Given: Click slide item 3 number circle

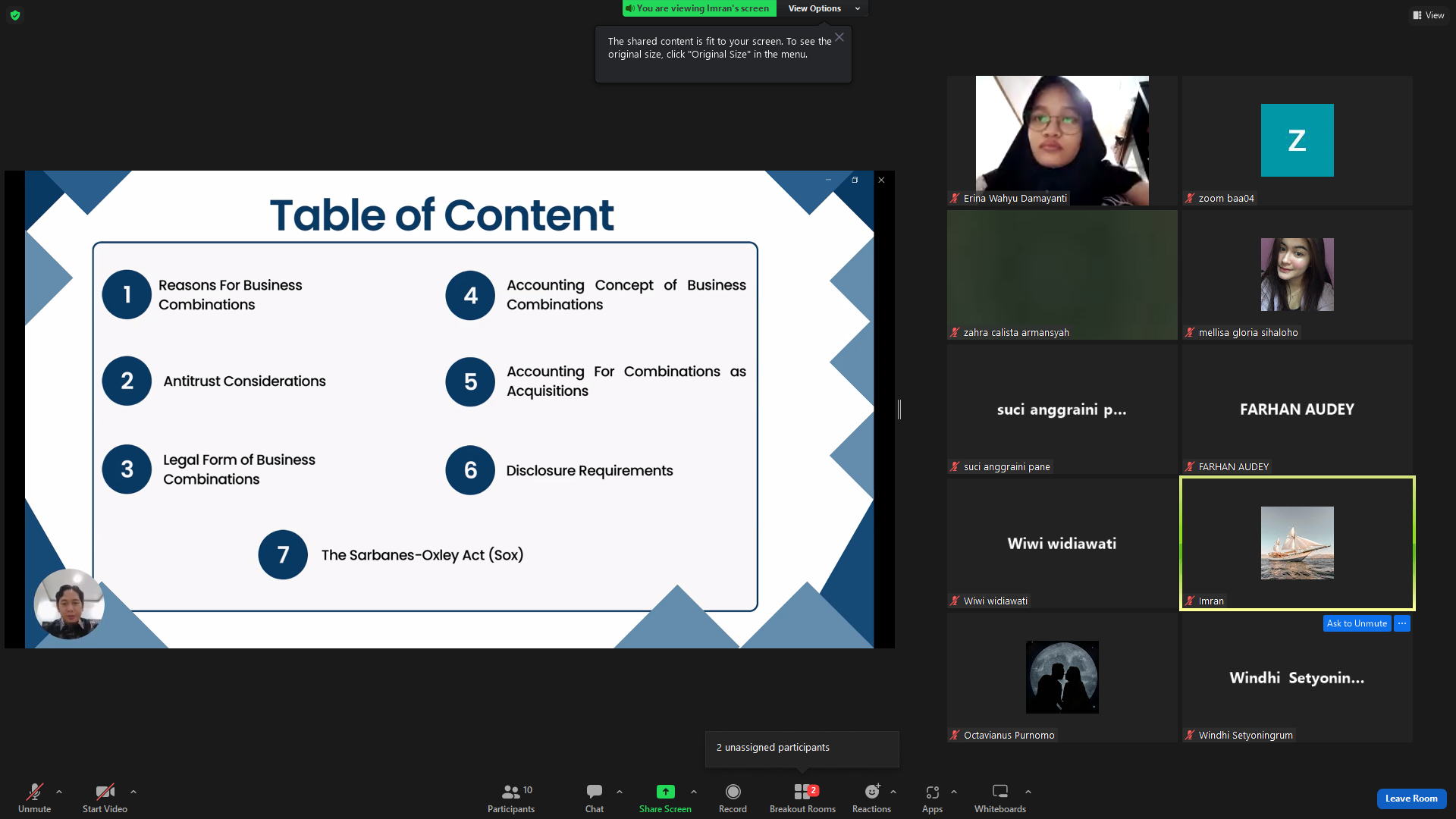Looking at the screenshot, I should [127, 469].
